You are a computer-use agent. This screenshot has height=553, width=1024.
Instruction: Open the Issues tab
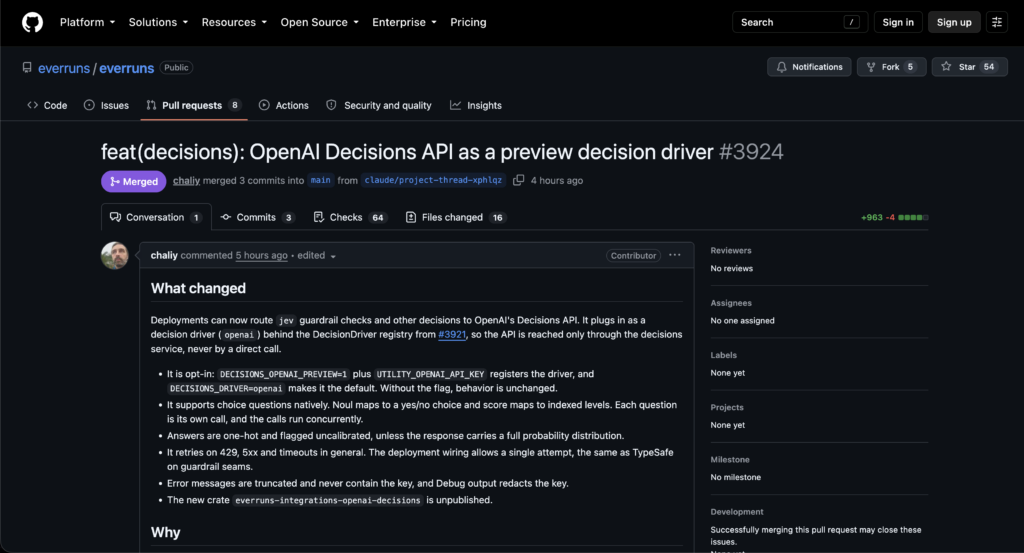[106, 105]
